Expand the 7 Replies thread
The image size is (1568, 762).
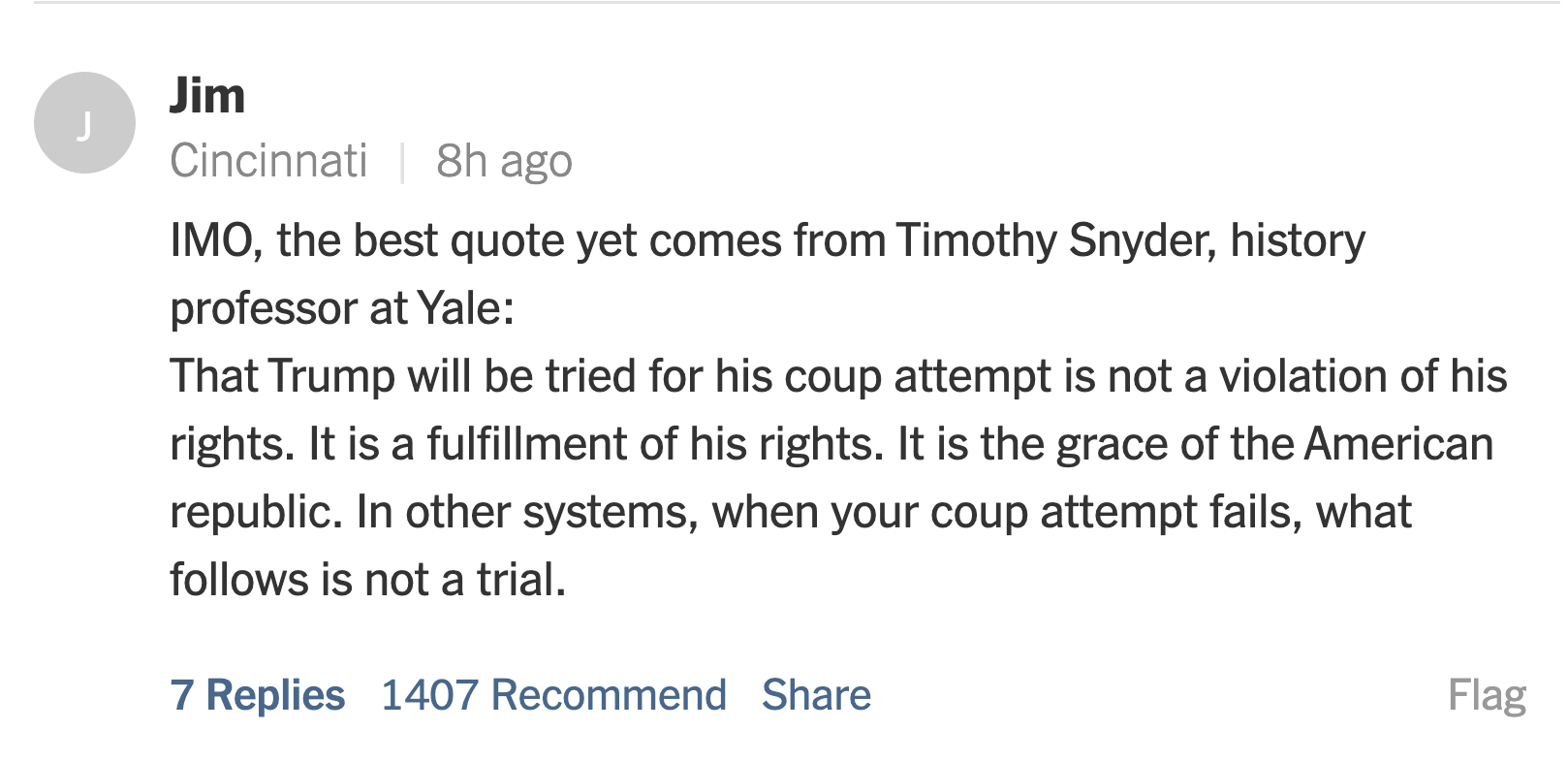click(x=258, y=695)
